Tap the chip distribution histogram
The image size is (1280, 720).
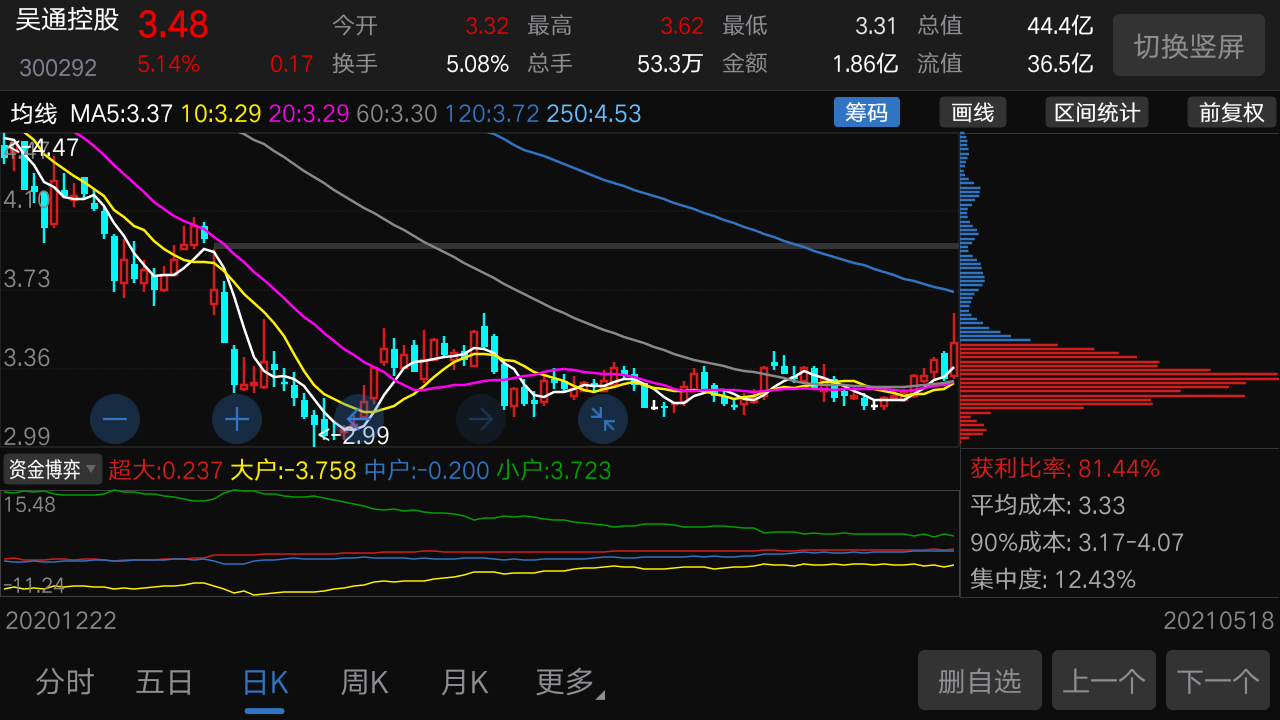click(x=1119, y=290)
